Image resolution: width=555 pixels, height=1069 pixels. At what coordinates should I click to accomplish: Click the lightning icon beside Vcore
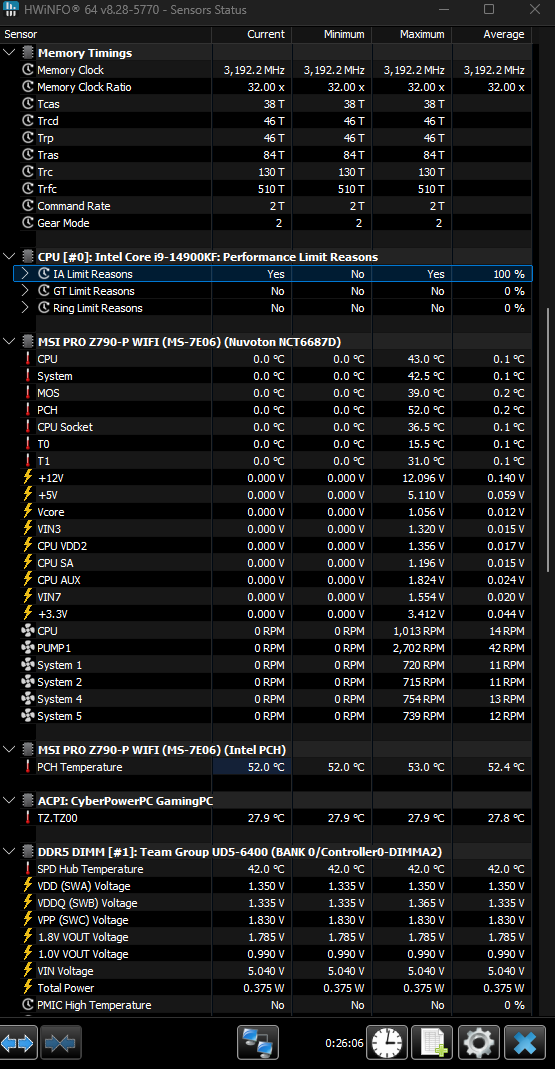(28, 511)
